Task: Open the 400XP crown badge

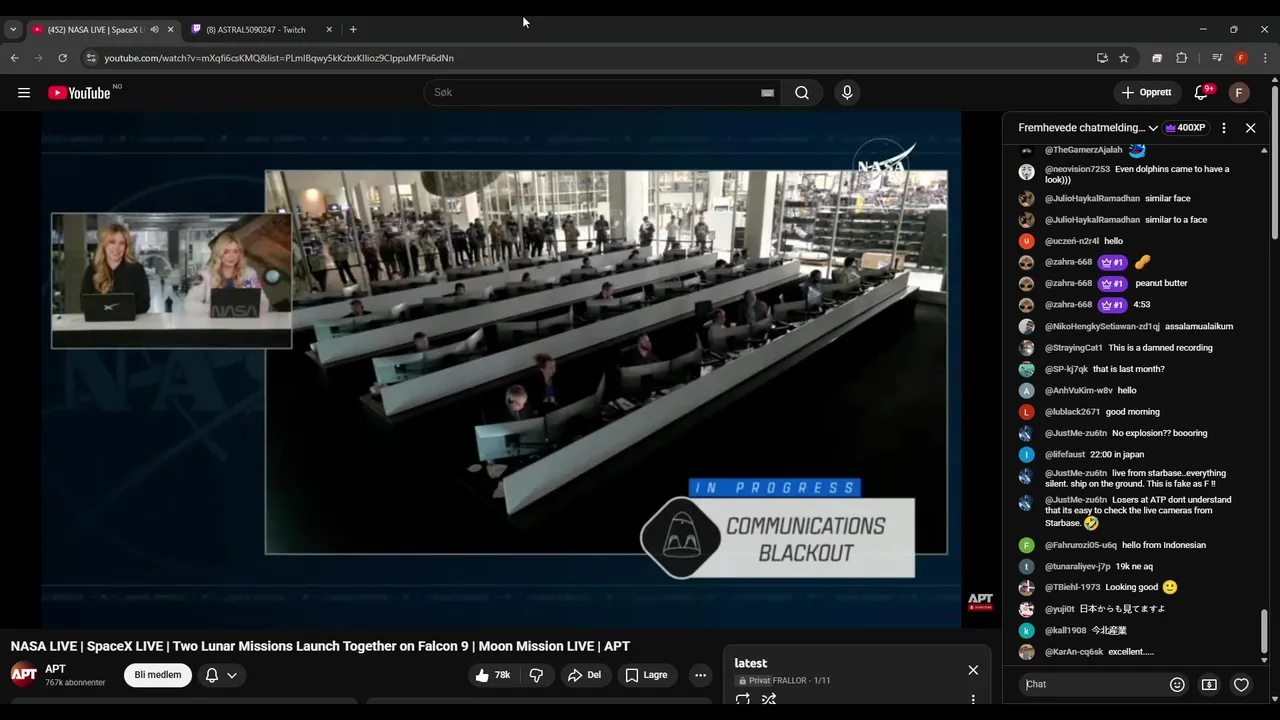Action: point(1186,128)
